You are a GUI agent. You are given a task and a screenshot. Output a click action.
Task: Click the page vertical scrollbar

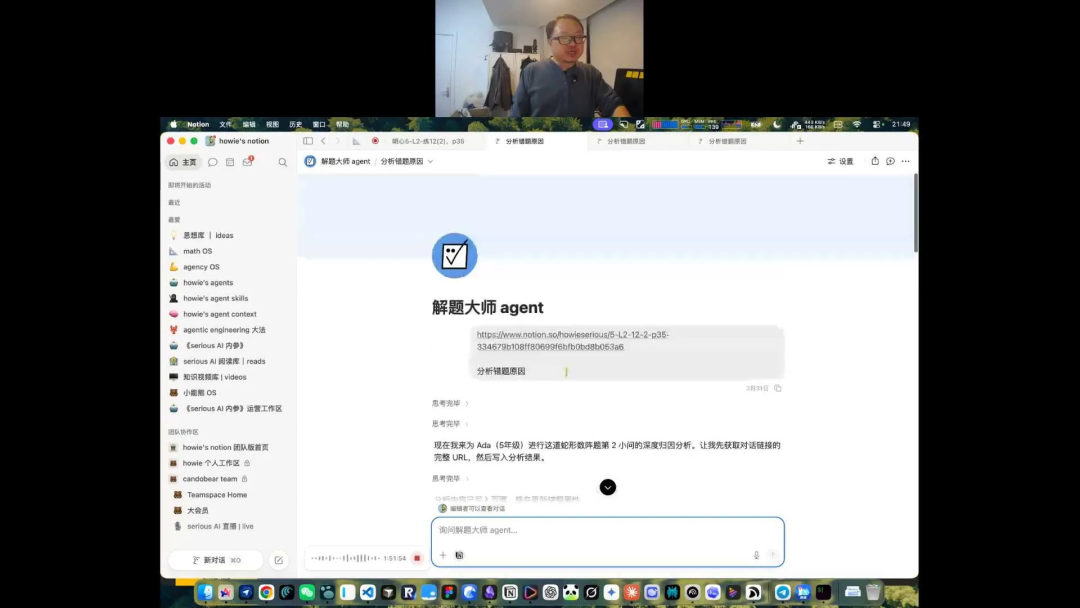[x=915, y=213]
